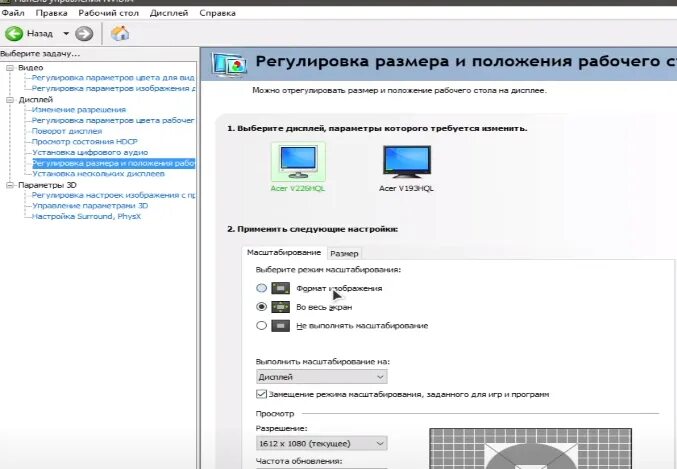Click the Назад button label
This screenshot has width=677, height=469.
[x=40, y=34]
